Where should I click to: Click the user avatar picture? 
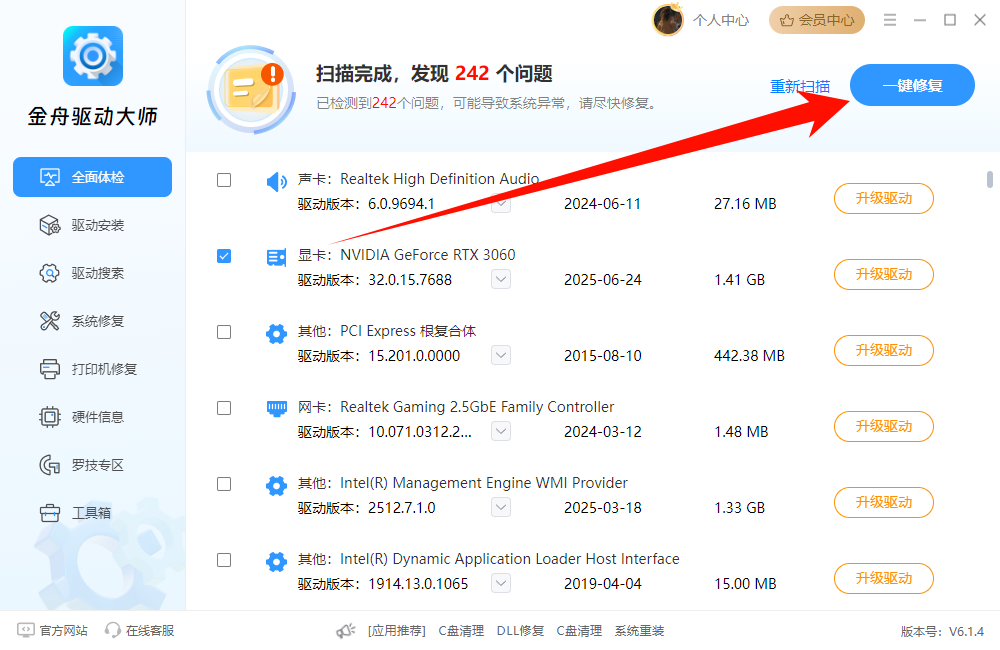click(668, 20)
